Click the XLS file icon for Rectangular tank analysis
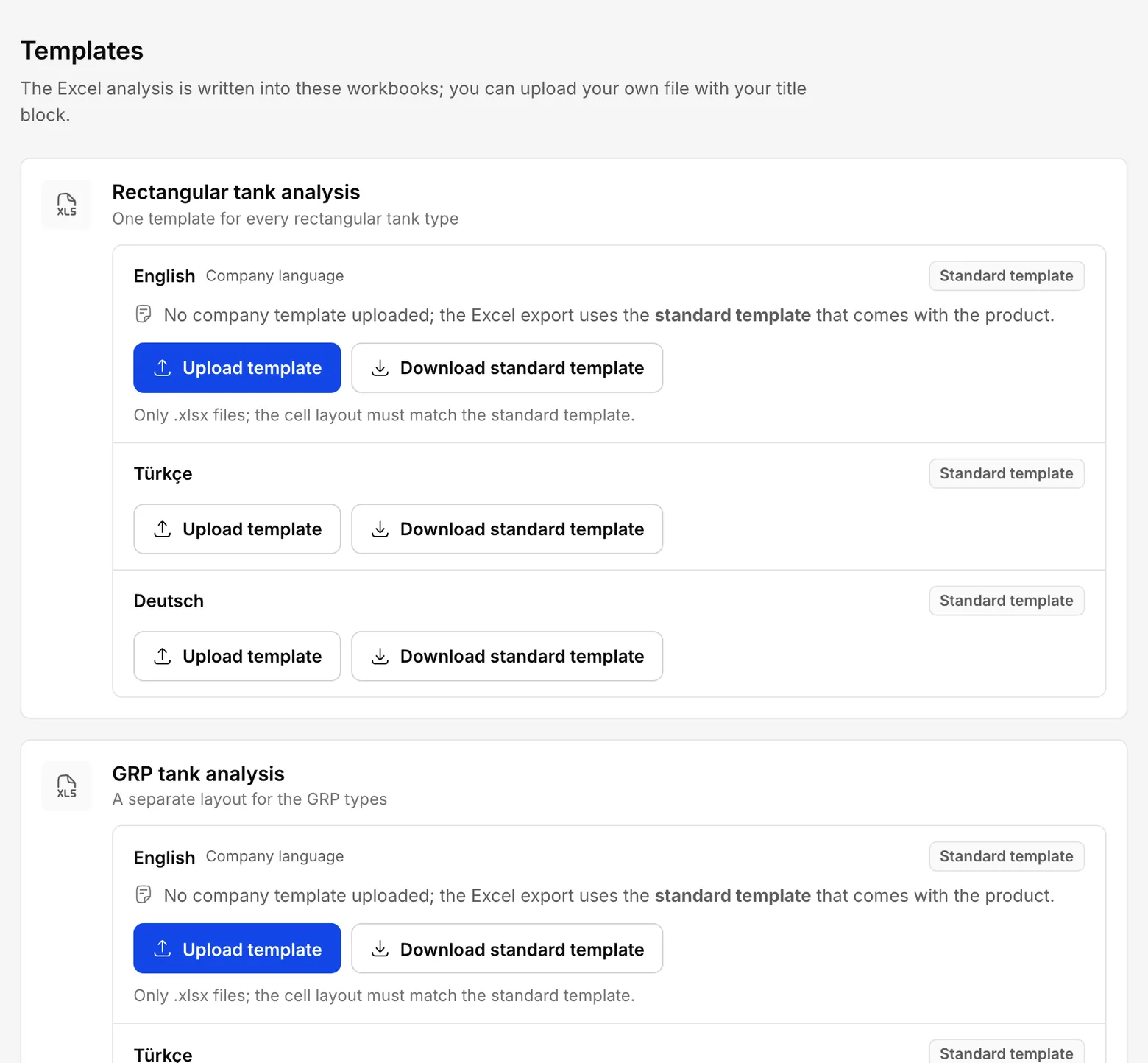This screenshot has height=1063, width=1148. [66, 205]
